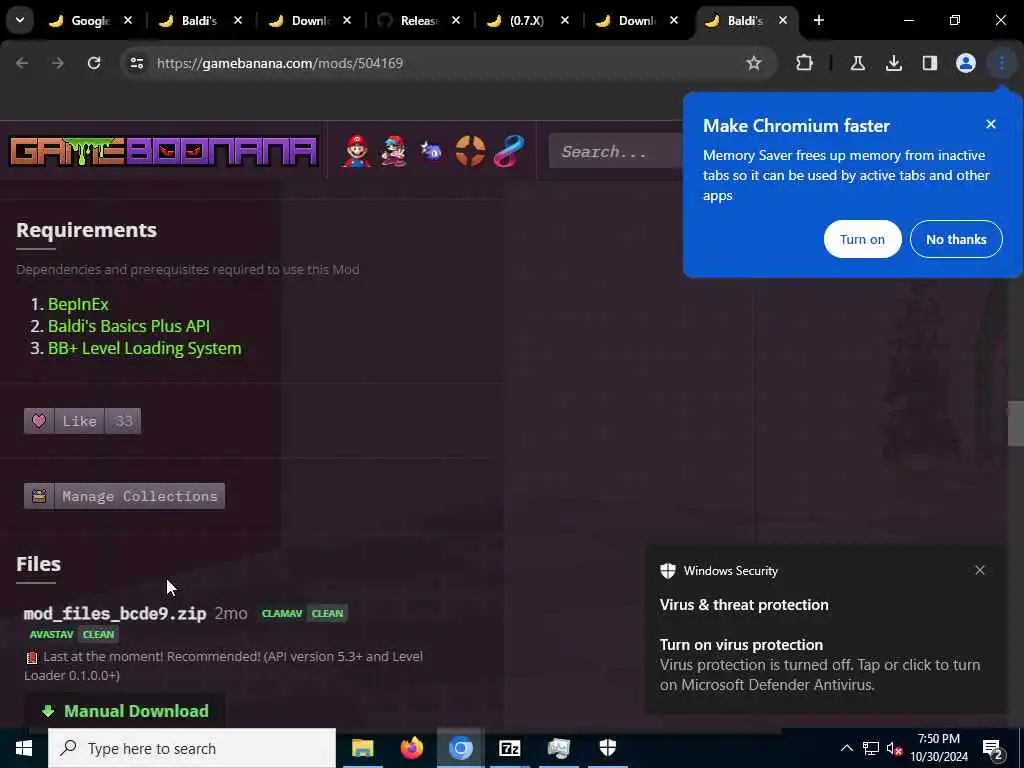Open the Action Center notifications

(x=993, y=748)
